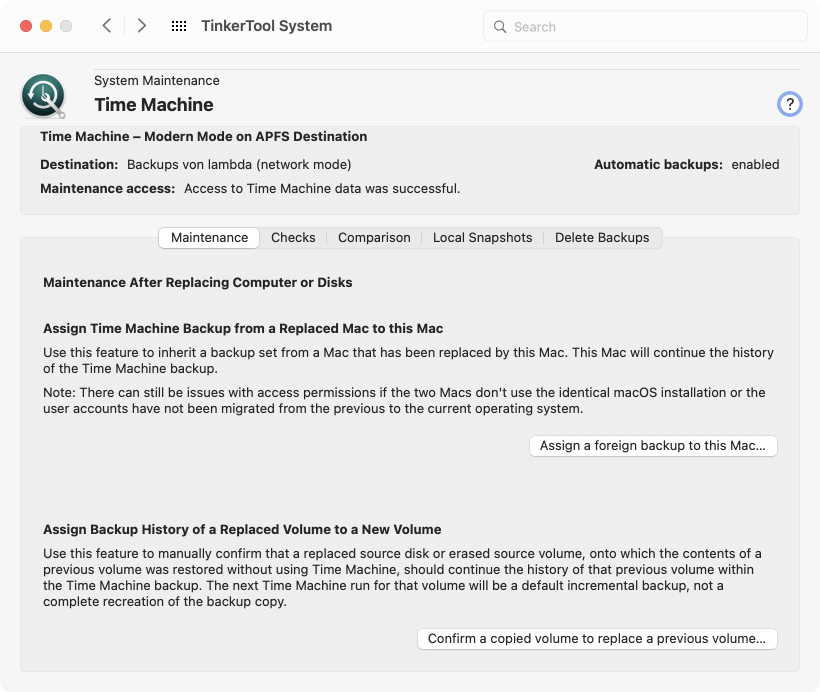Switch to the Delete Backups tab

click(x=602, y=238)
